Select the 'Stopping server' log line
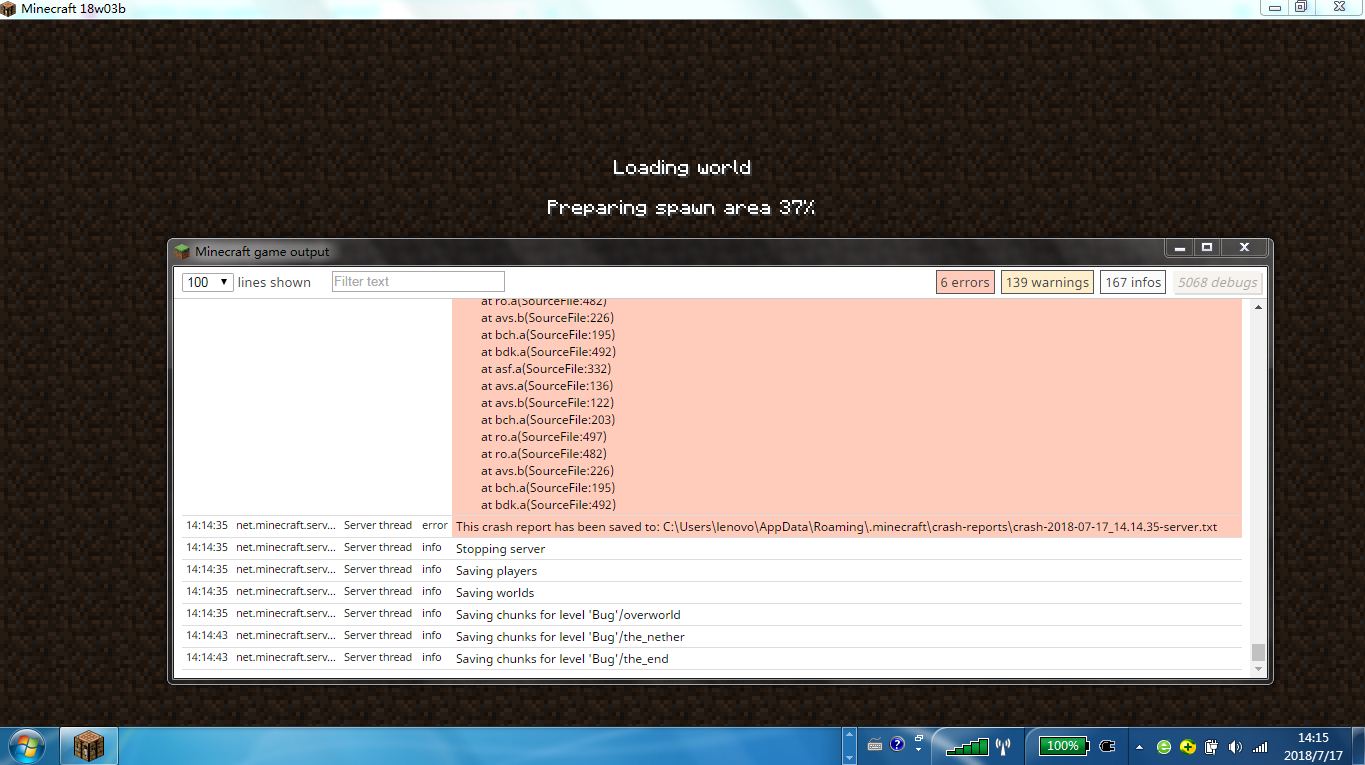Image resolution: width=1365 pixels, height=765 pixels. (710, 548)
